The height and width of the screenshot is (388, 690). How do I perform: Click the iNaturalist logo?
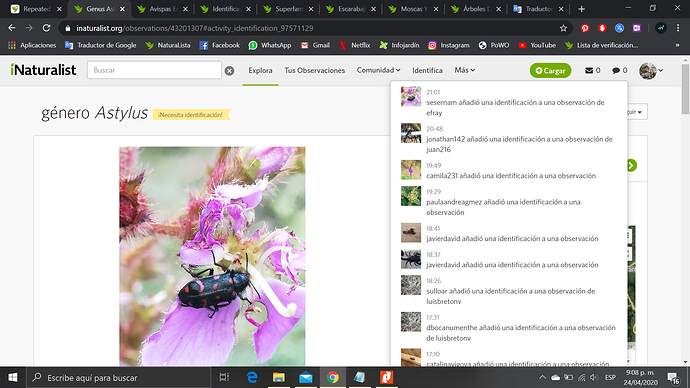coord(43,70)
